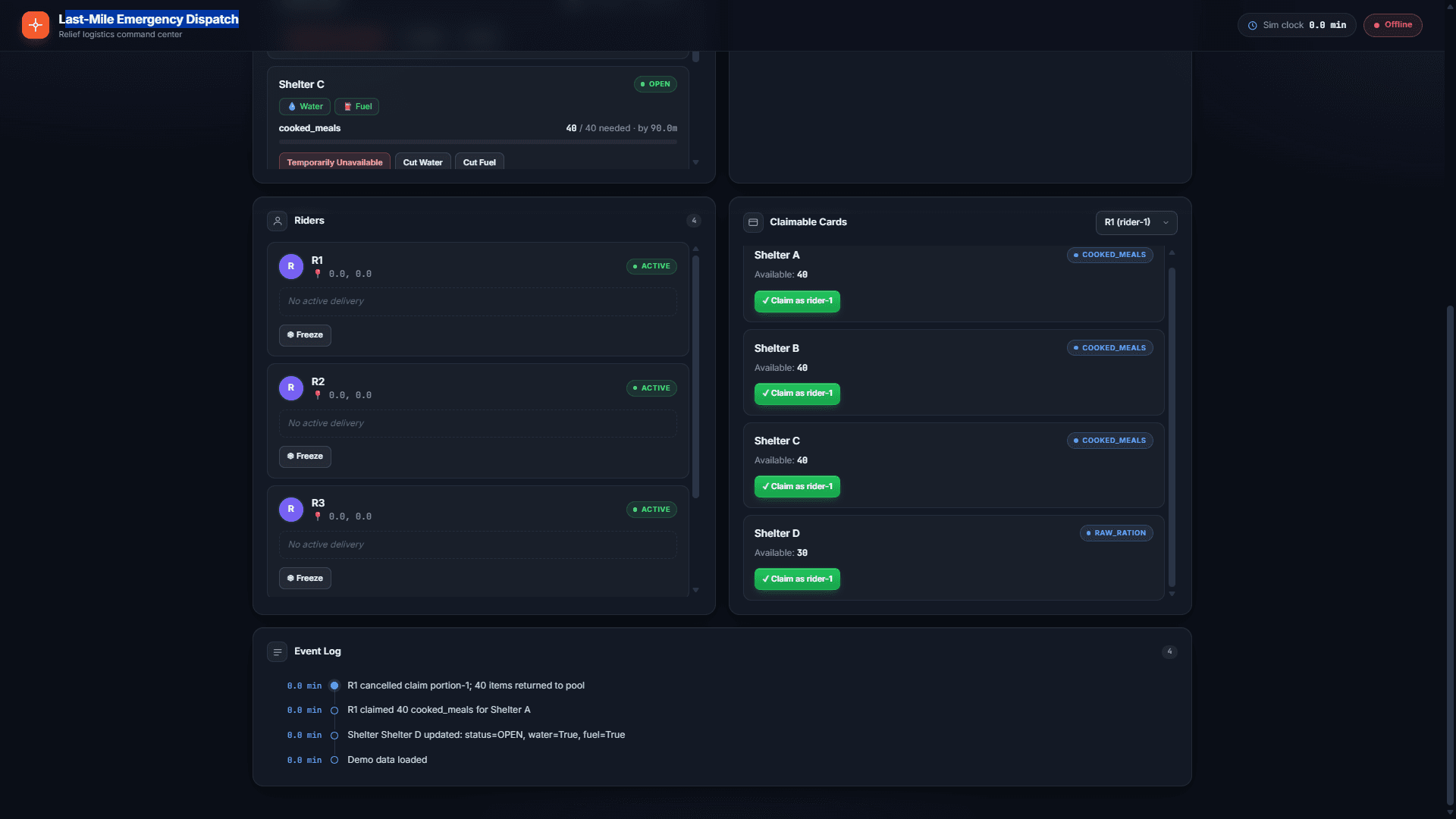Click R3 rider avatar icon

click(291, 509)
